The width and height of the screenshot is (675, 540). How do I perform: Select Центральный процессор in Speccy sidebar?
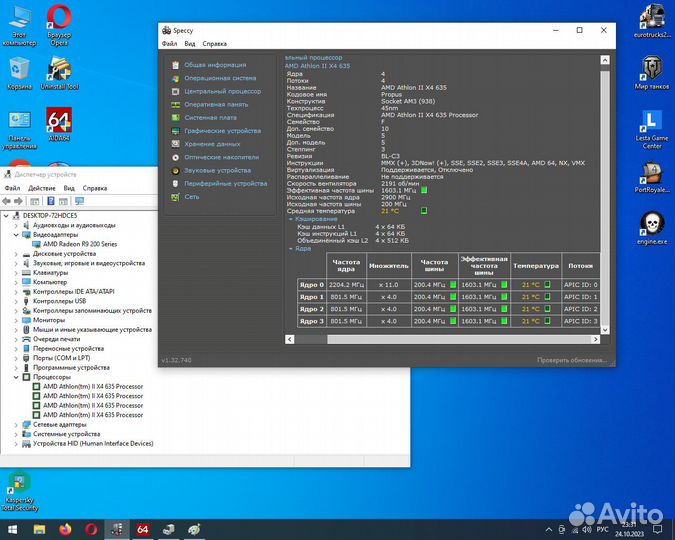[223, 91]
